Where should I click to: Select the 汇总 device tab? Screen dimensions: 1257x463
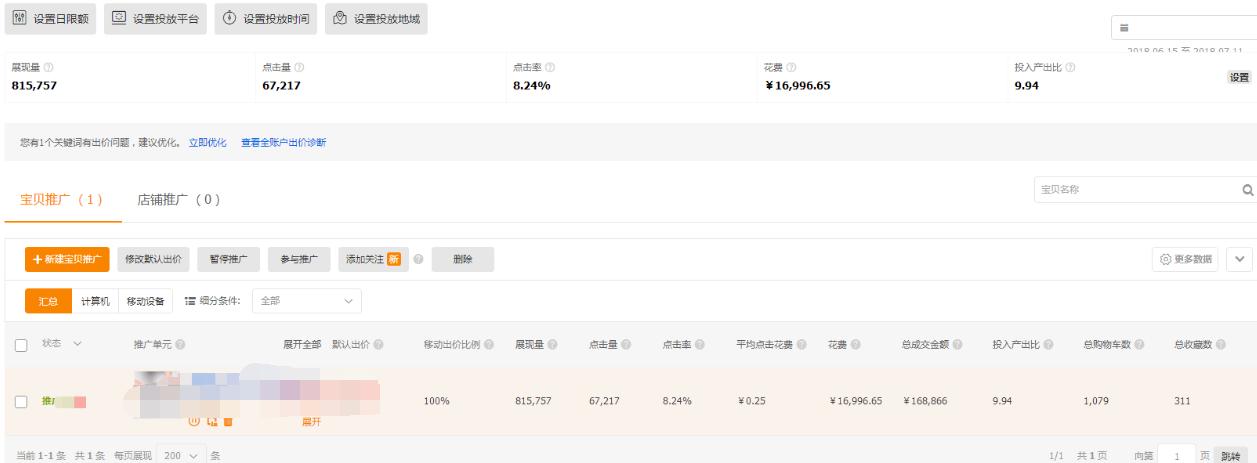click(48, 301)
